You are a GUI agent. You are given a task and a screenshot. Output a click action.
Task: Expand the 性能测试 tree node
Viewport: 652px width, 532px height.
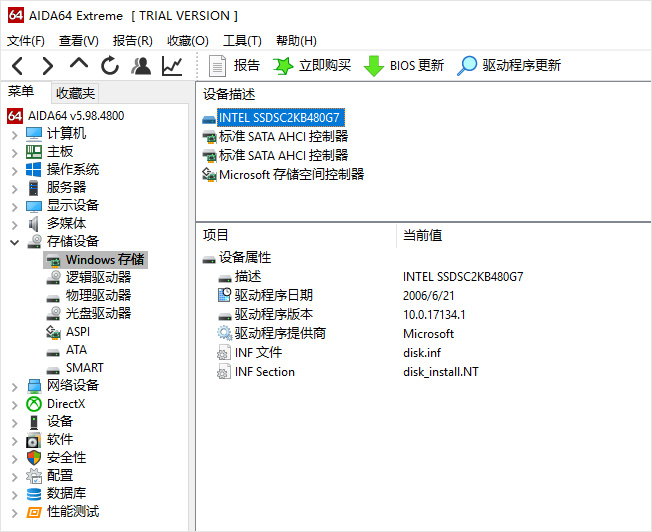(15, 513)
